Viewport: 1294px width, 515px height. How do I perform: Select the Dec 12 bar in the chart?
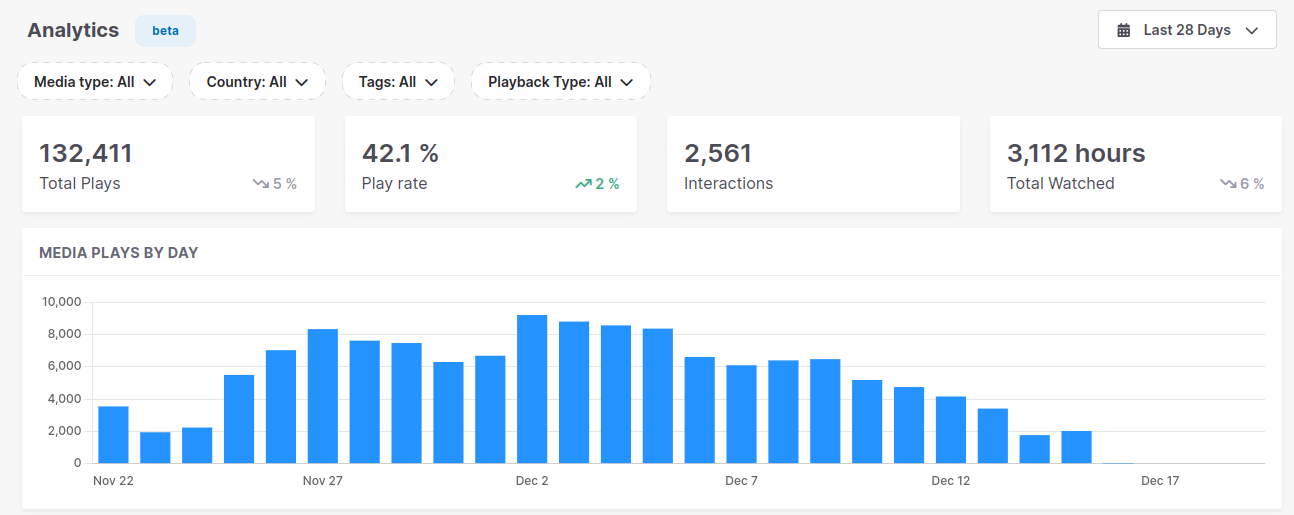click(951, 430)
